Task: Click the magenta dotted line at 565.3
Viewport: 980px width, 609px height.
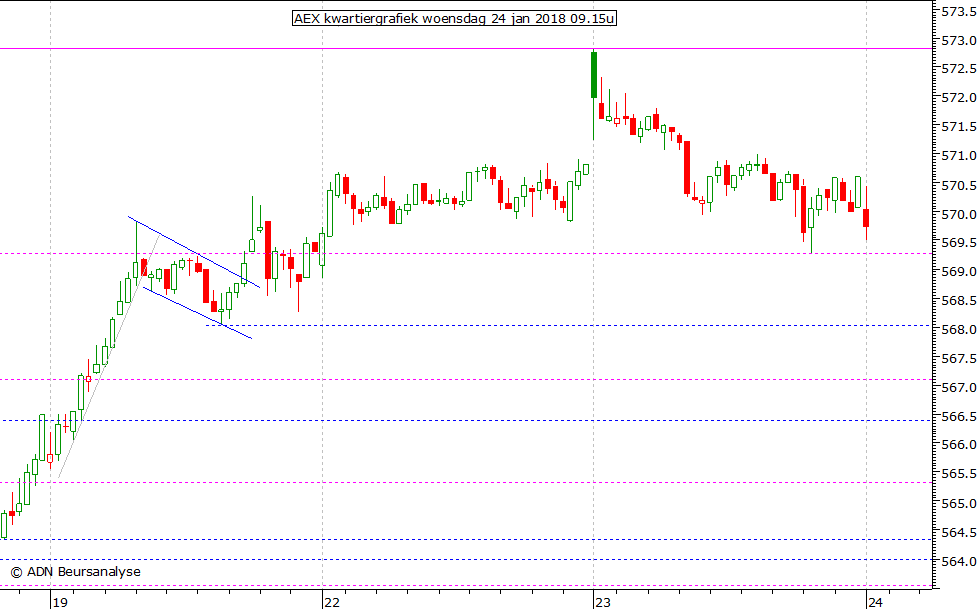Action: (466, 482)
